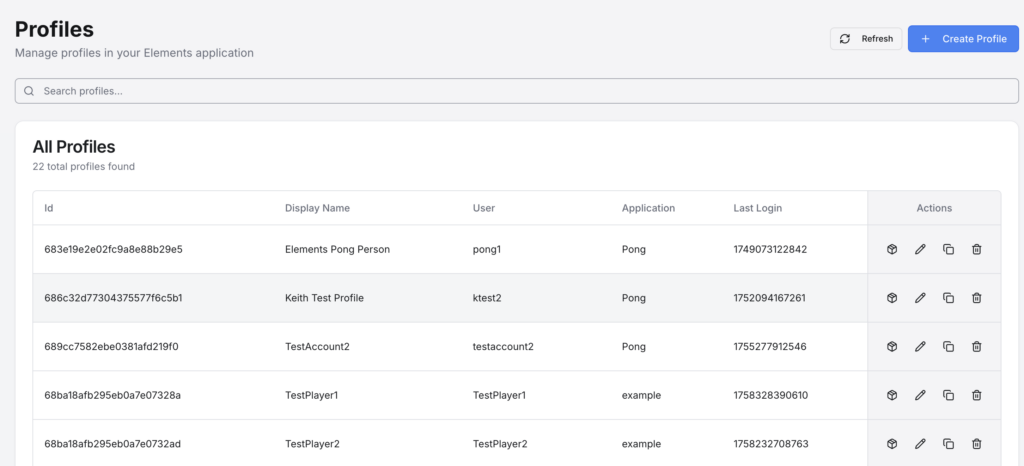The width and height of the screenshot is (1024, 466).
Task: Delete the TestAccount2 profile
Action: pyautogui.click(x=977, y=347)
